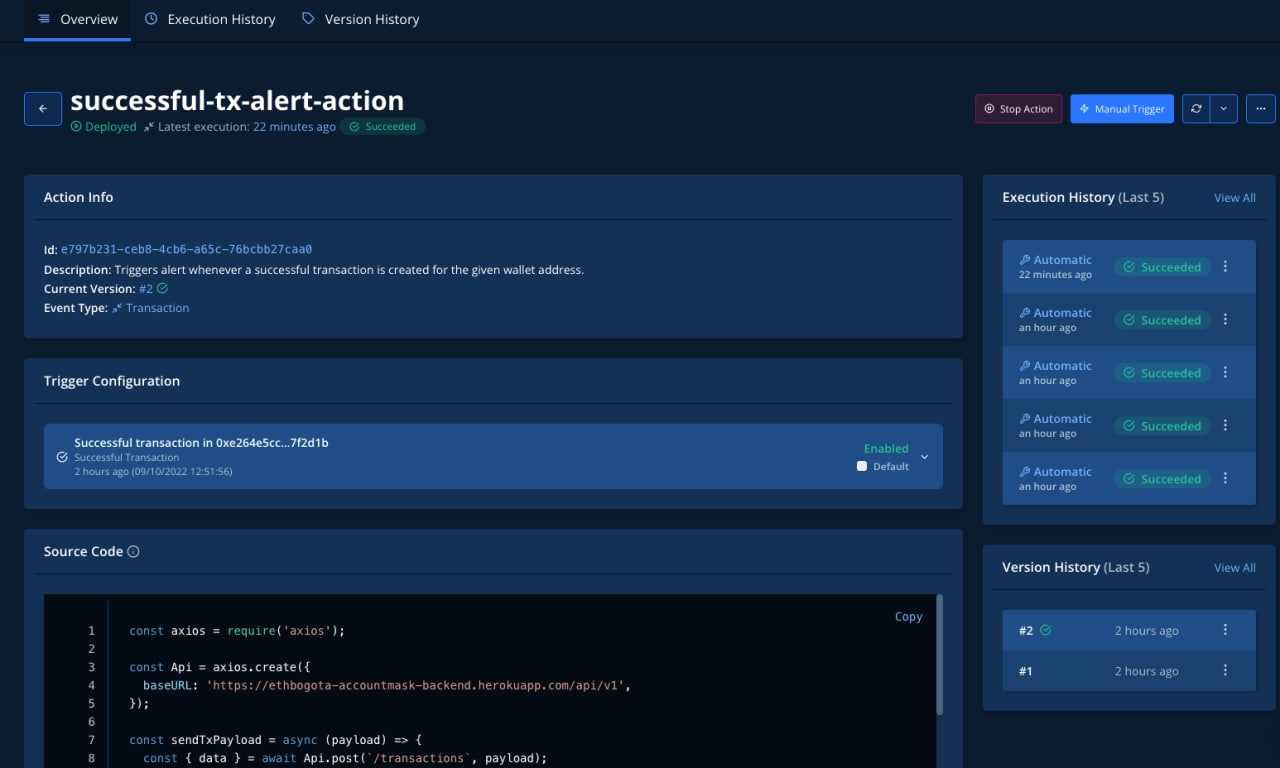Open options menu for version #2

[x=1225, y=630]
